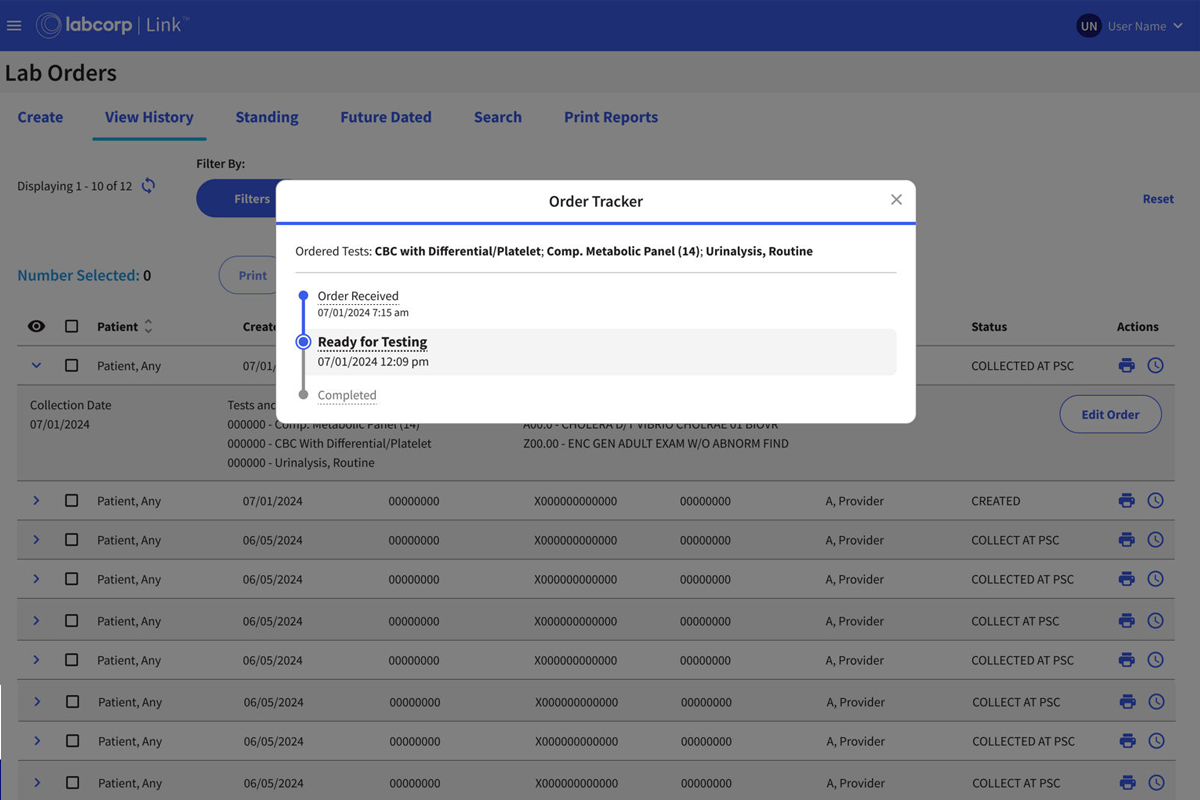This screenshot has width=1200, height=800.
Task: Refresh the displayed orders list
Action: click(x=148, y=185)
